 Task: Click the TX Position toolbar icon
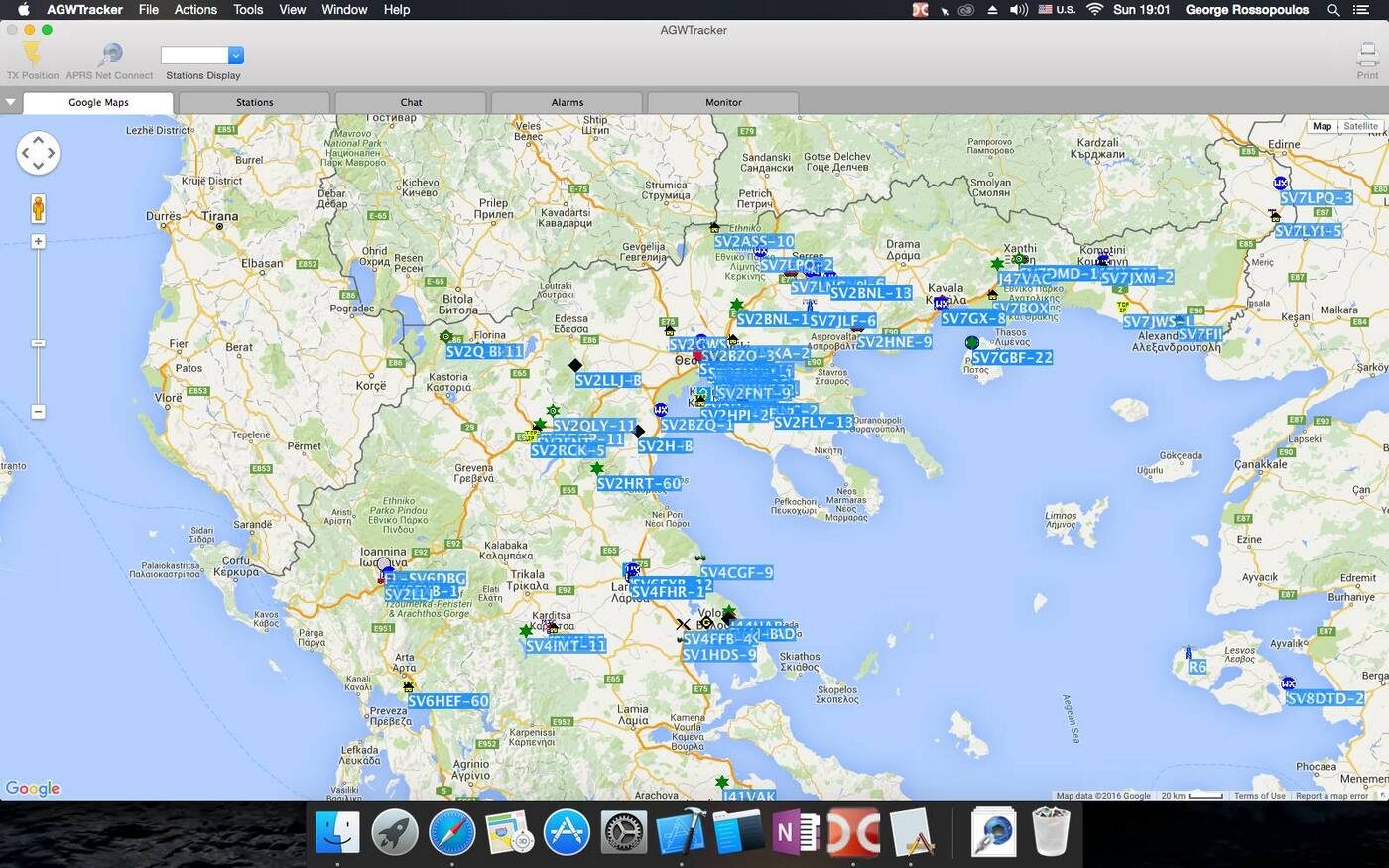click(32, 56)
